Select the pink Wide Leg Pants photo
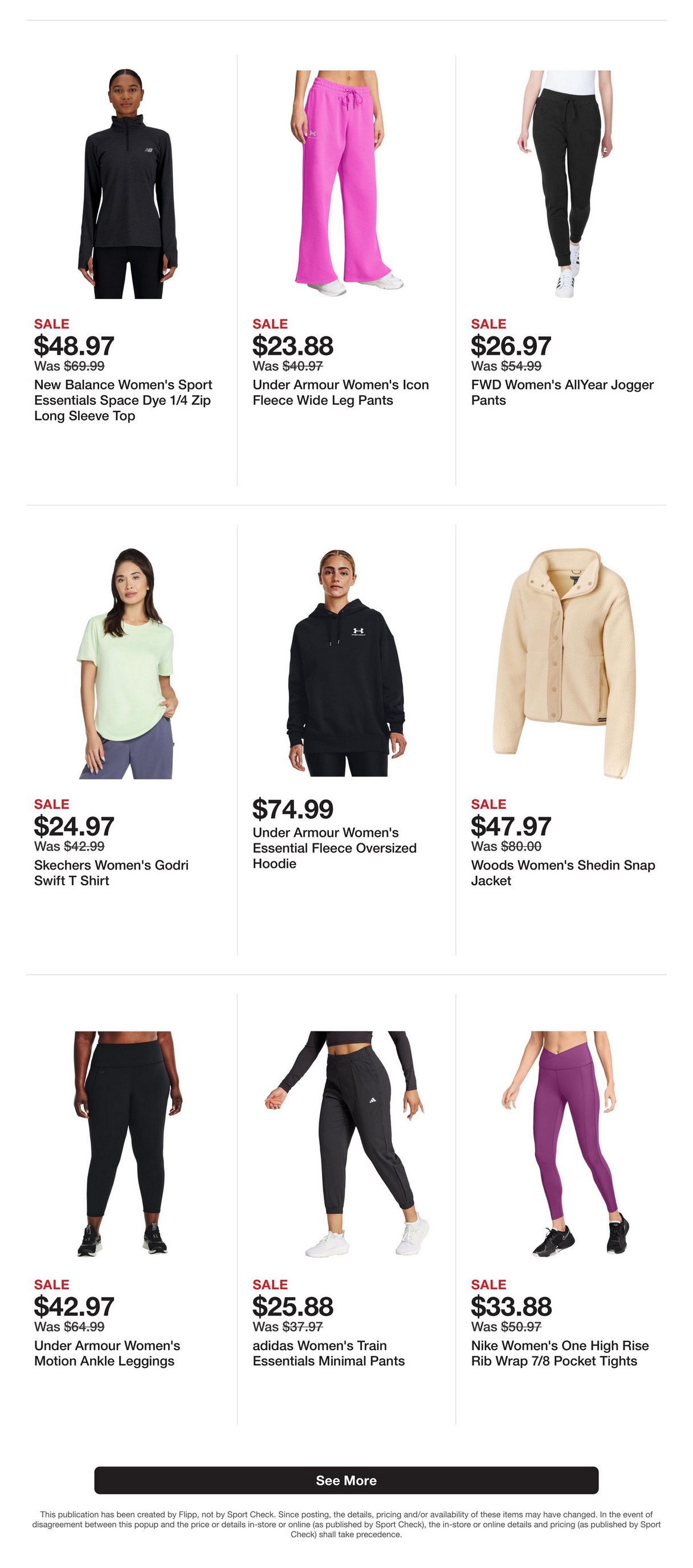The image size is (693, 1568). click(346, 184)
